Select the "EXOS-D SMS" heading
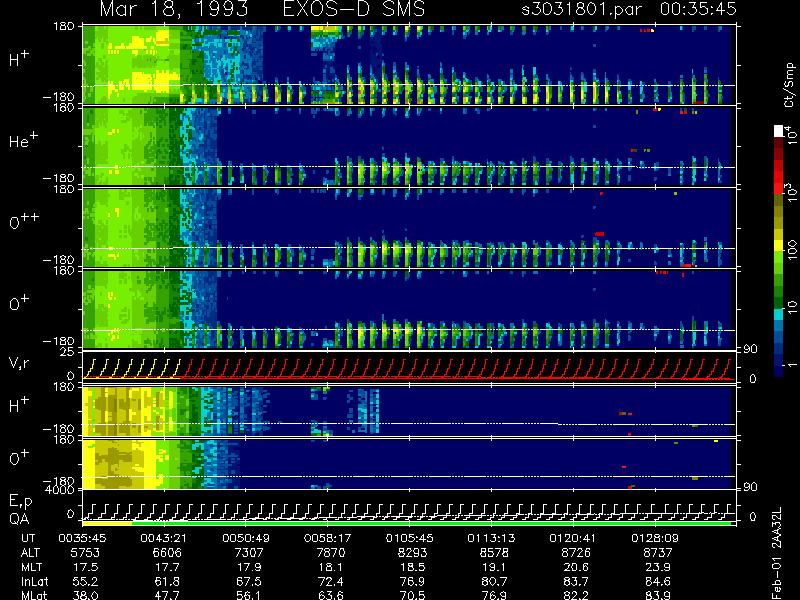Viewport: 800px width, 600px height. [x=353, y=9]
